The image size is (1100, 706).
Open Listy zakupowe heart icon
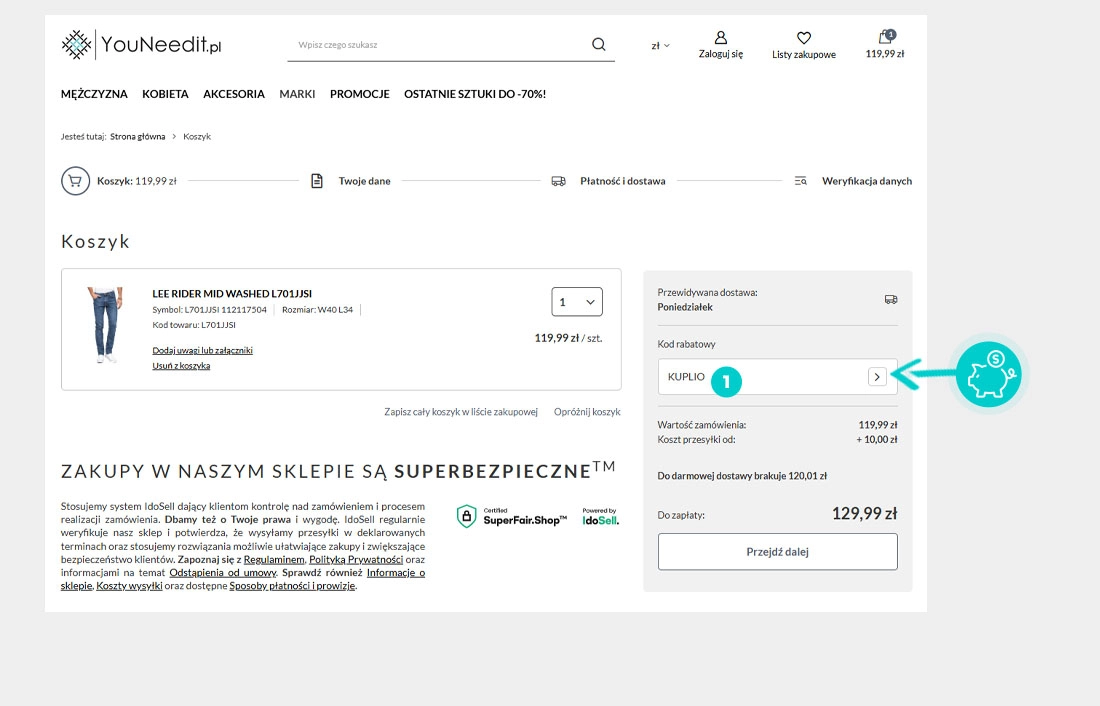803,39
